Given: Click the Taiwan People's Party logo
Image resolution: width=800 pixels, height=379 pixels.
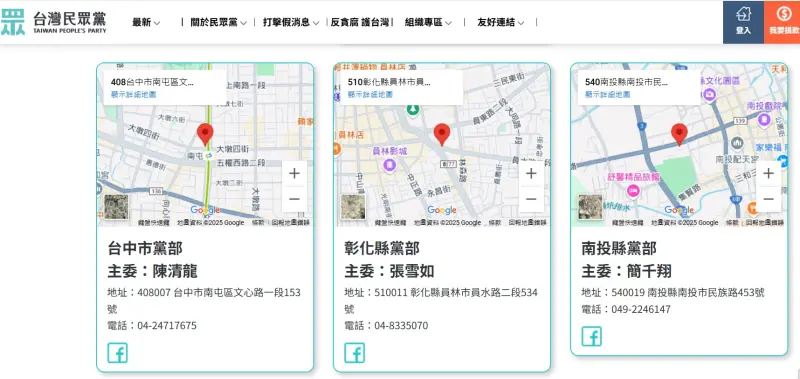Looking at the screenshot, I should tap(54, 22).
